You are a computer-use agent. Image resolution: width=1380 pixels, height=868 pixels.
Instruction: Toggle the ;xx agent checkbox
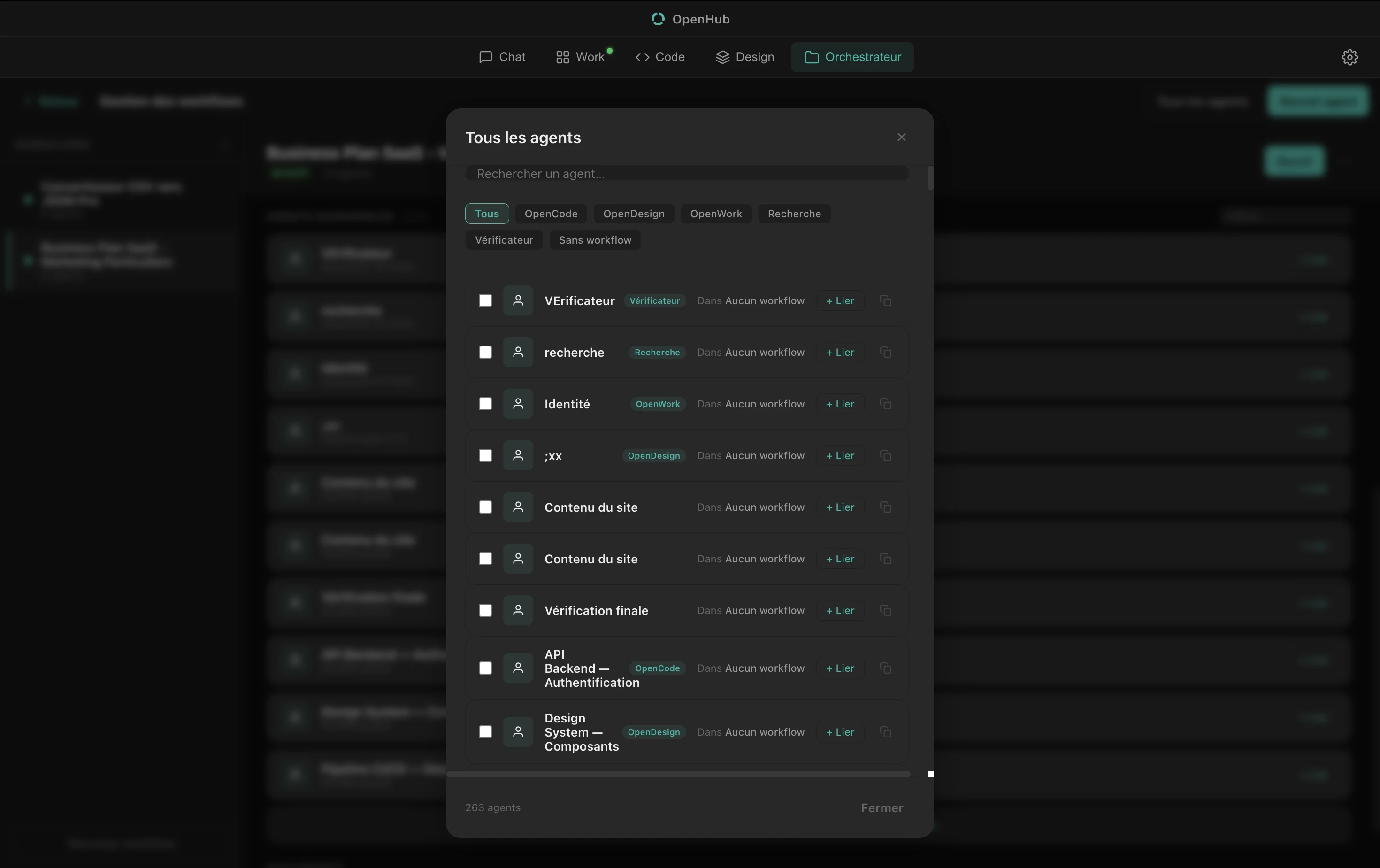pos(485,455)
